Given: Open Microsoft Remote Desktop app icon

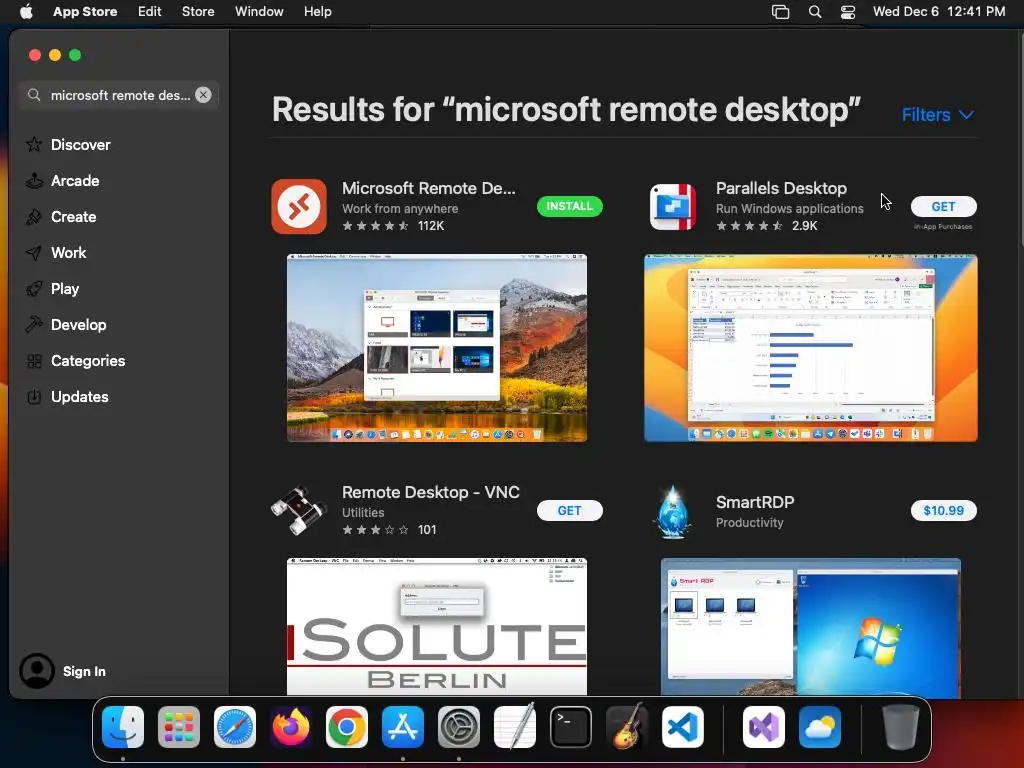Looking at the screenshot, I should (x=299, y=206).
